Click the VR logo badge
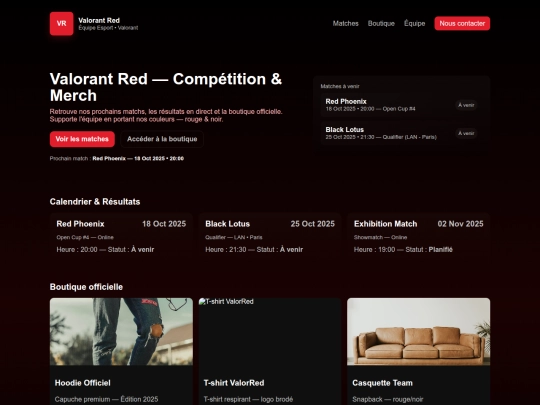The height and width of the screenshot is (405, 540). coord(61,23)
